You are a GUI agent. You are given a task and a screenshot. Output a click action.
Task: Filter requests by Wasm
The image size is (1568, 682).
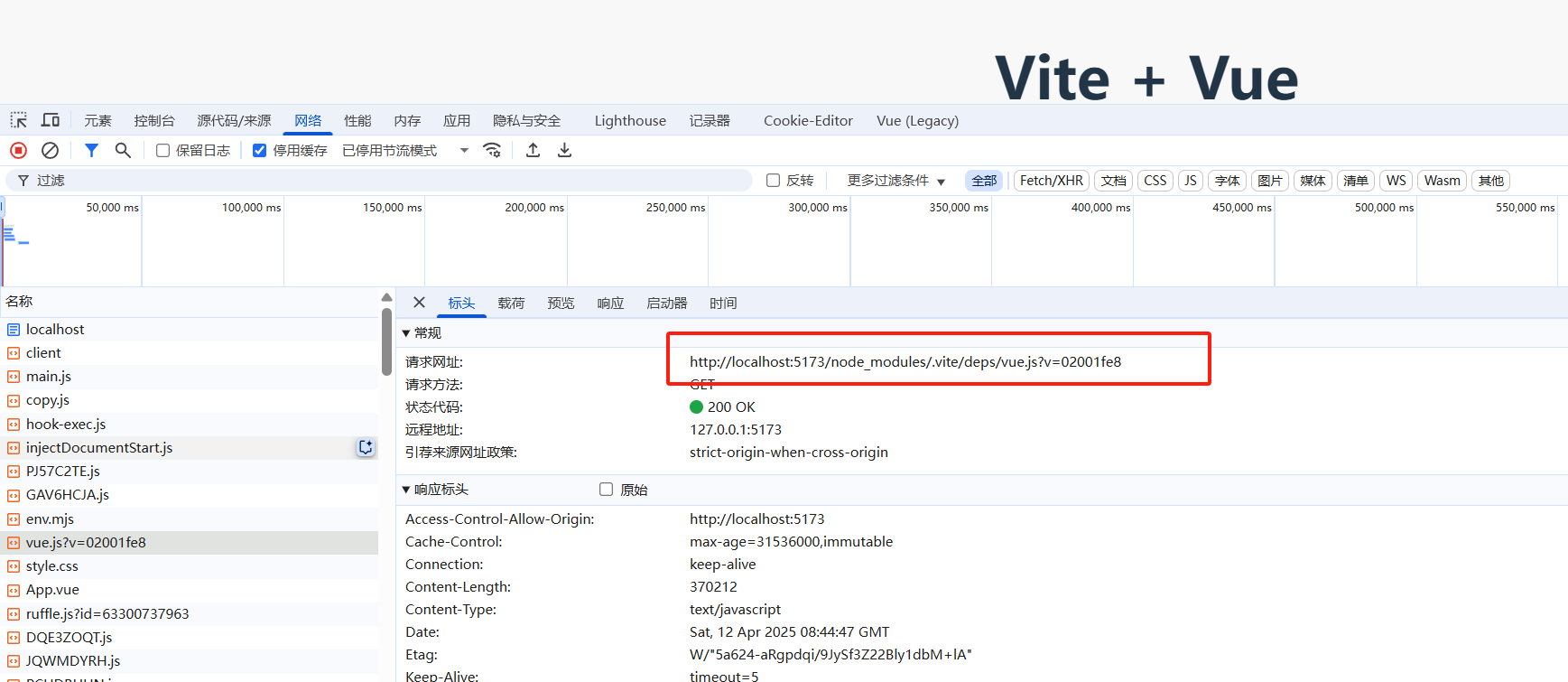(x=1443, y=181)
